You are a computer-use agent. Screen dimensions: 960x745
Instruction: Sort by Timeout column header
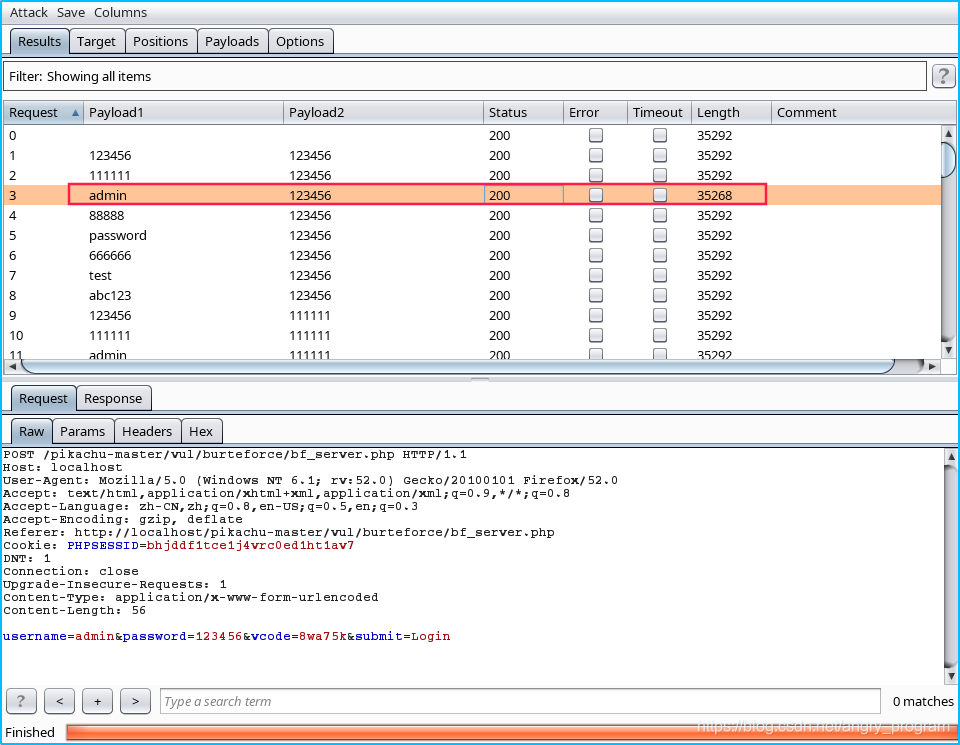click(659, 112)
